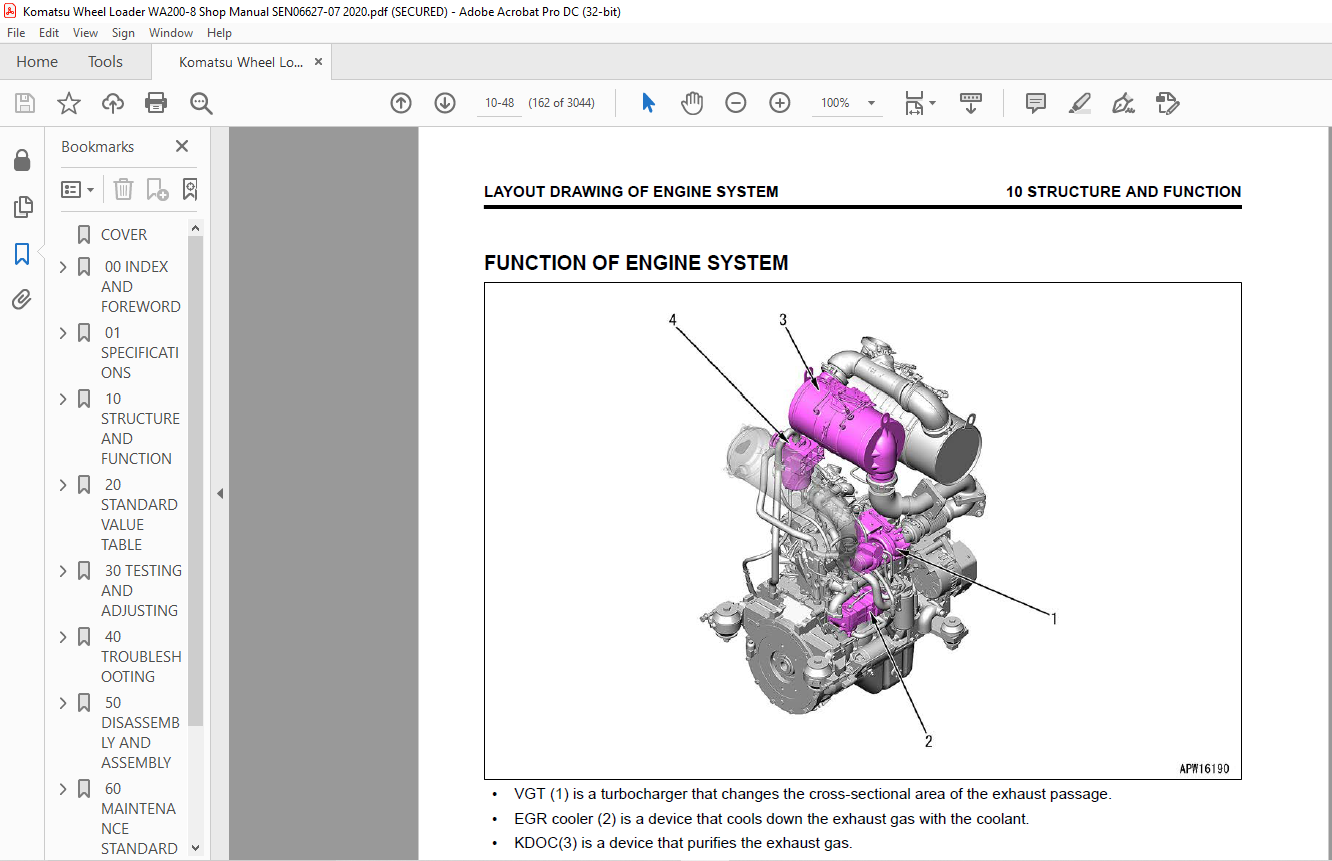The image size is (1332, 861).
Task: Switch to the Tools tab
Action: [x=105, y=62]
